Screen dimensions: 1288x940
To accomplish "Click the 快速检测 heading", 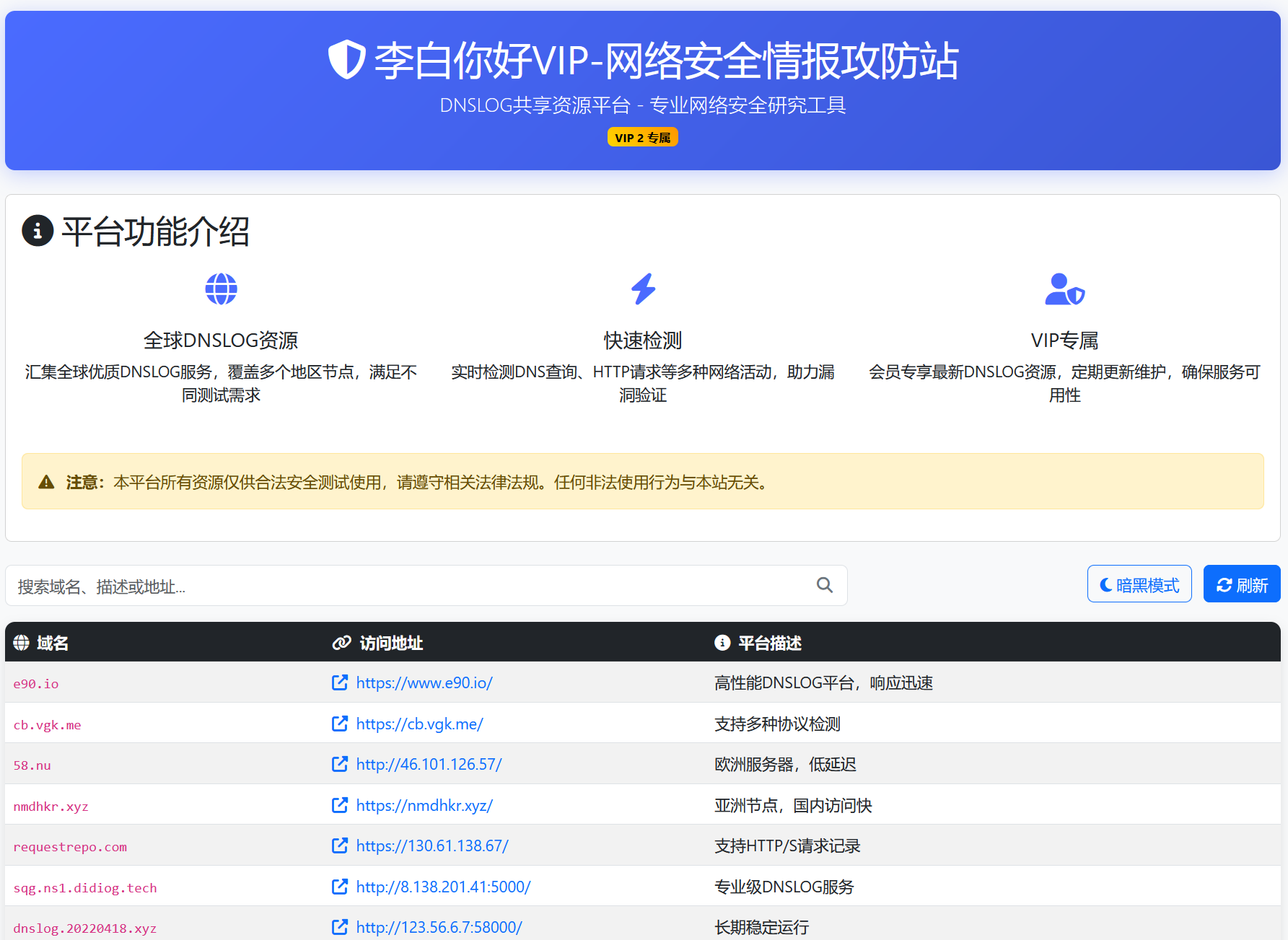I will tap(643, 340).
